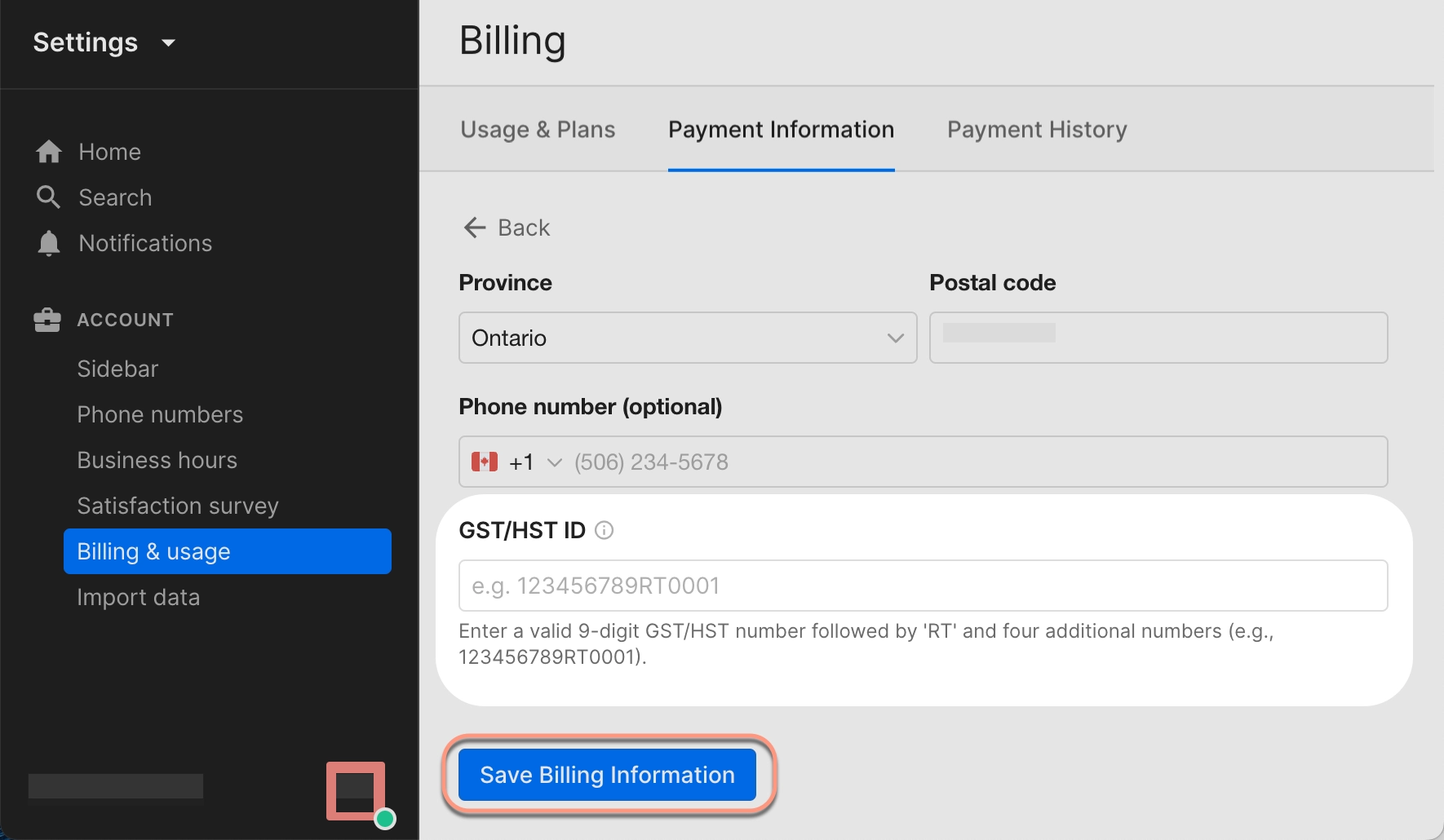Expand the Settings menu at top left
This screenshot has width=1444, height=840.
(x=106, y=42)
